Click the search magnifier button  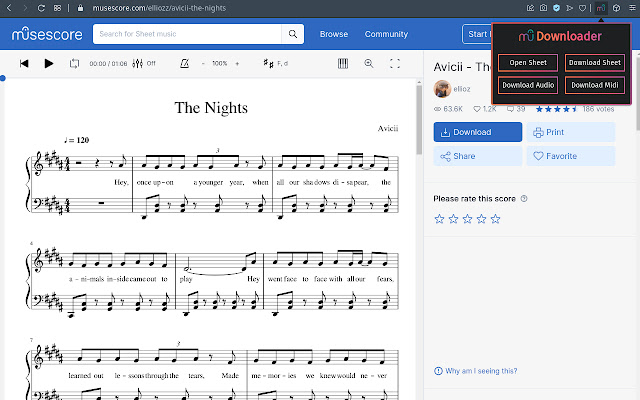(x=293, y=34)
